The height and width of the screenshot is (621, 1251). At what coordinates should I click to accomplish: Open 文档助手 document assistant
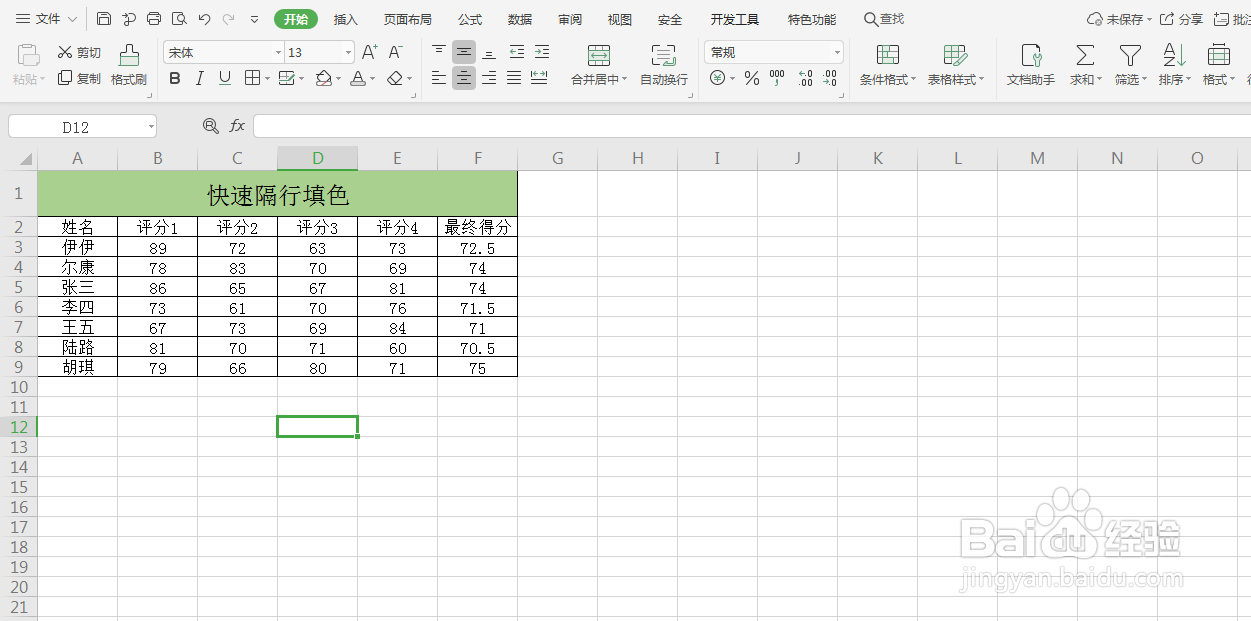tap(1031, 65)
